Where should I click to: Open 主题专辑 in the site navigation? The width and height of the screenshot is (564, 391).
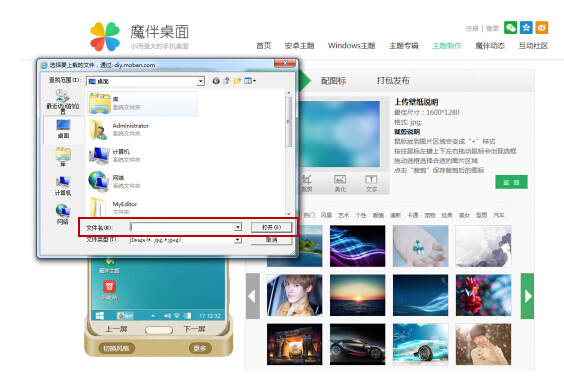tap(404, 46)
